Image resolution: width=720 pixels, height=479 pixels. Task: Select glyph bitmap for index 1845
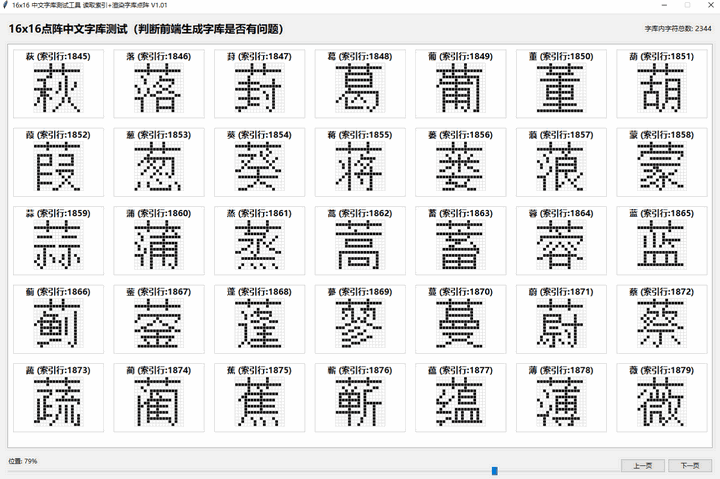click(x=58, y=89)
